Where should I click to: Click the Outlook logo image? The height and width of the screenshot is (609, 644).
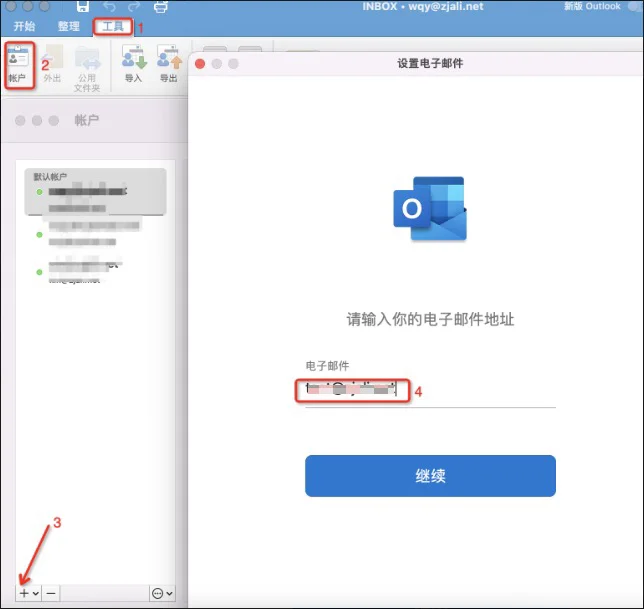430,209
